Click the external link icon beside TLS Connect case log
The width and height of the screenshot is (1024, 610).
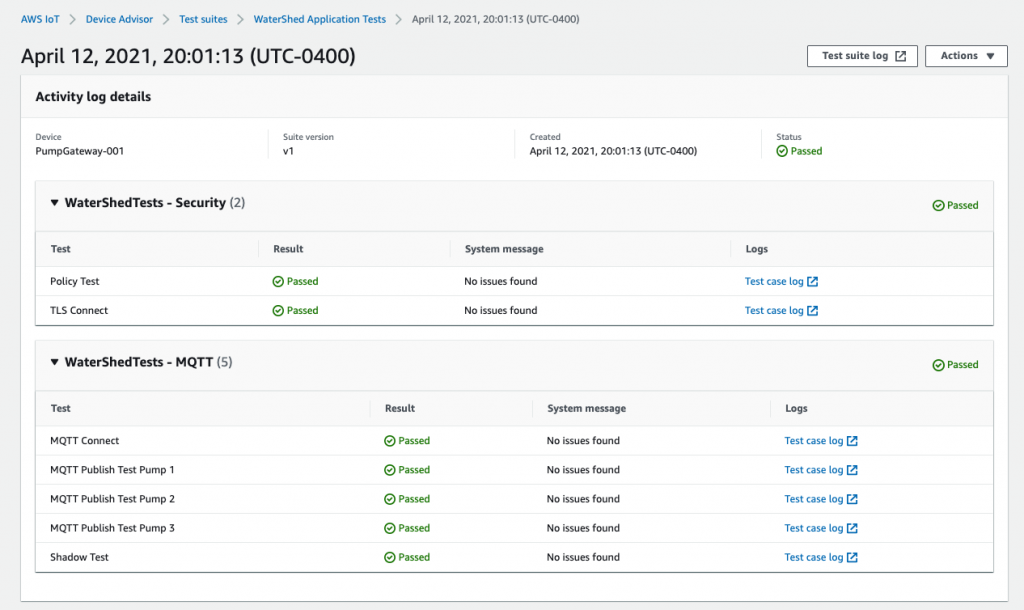point(814,310)
